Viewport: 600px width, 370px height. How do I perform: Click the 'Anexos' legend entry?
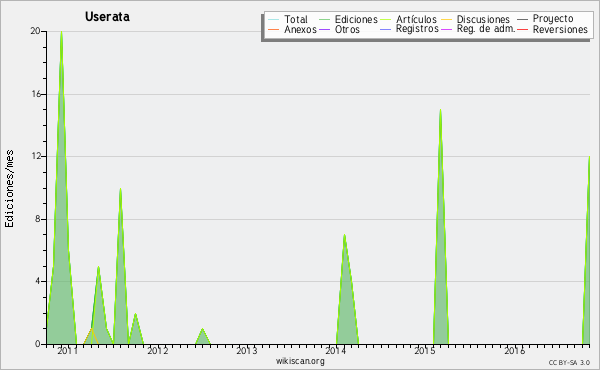click(292, 29)
